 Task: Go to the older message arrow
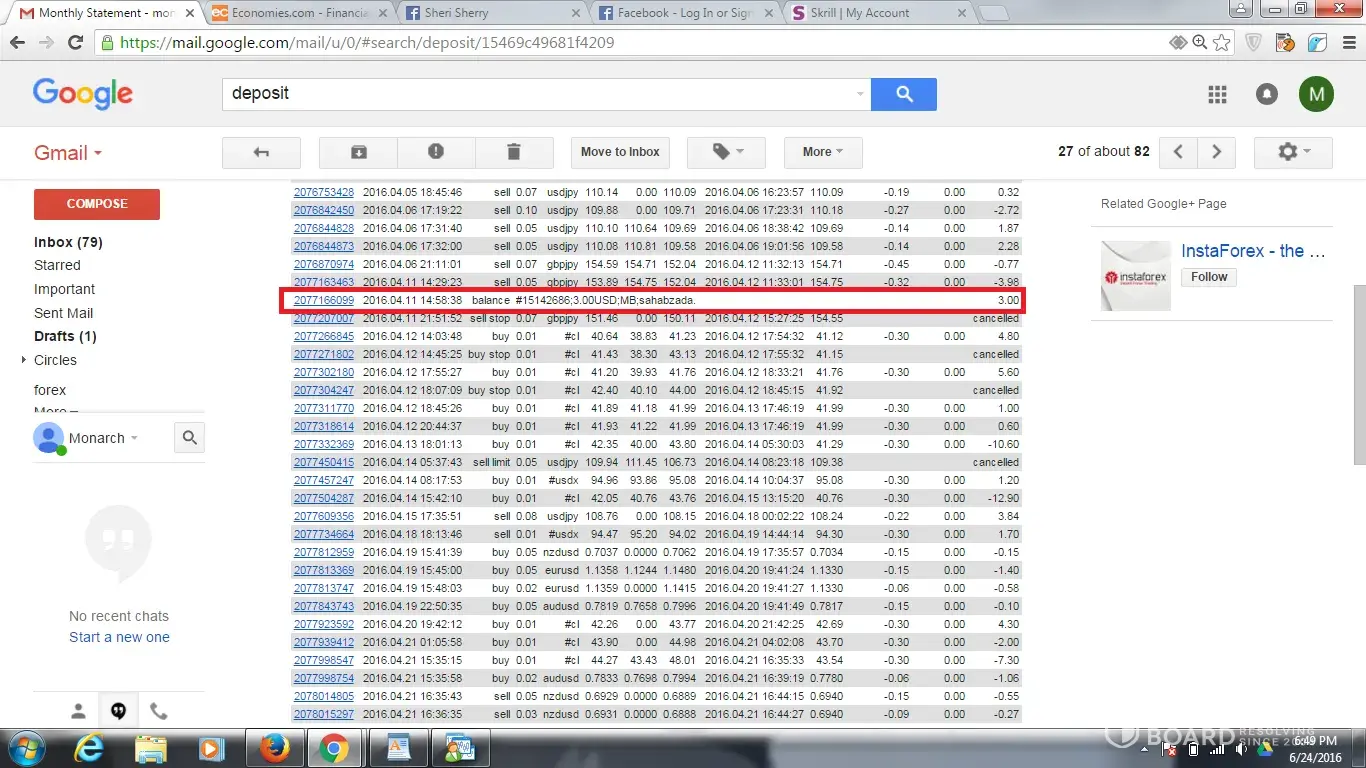tap(1216, 152)
